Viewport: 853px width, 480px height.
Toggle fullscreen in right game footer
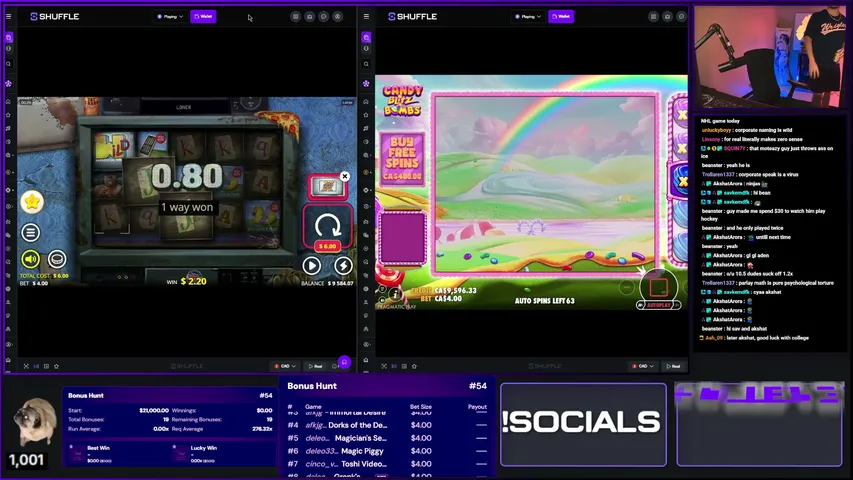384,366
